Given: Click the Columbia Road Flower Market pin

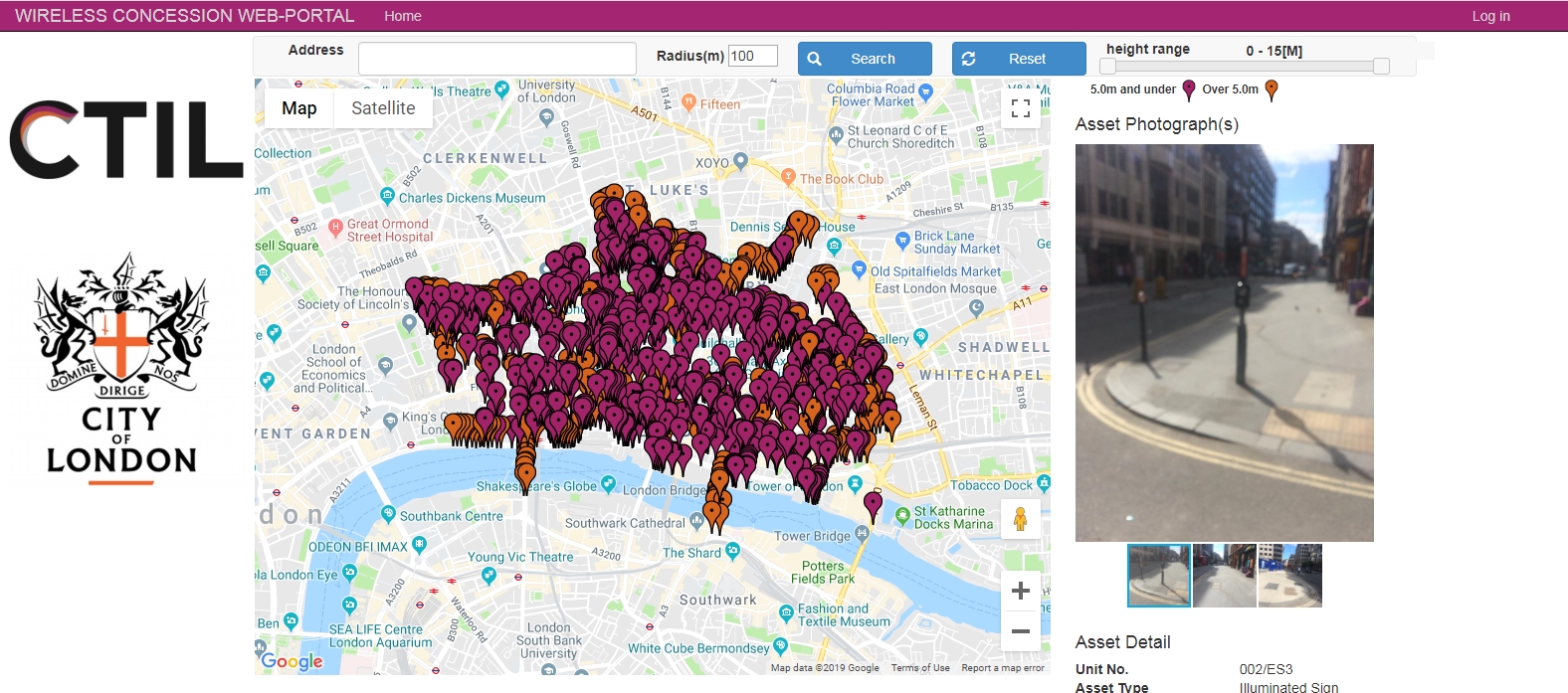Looking at the screenshot, I should 926,92.
